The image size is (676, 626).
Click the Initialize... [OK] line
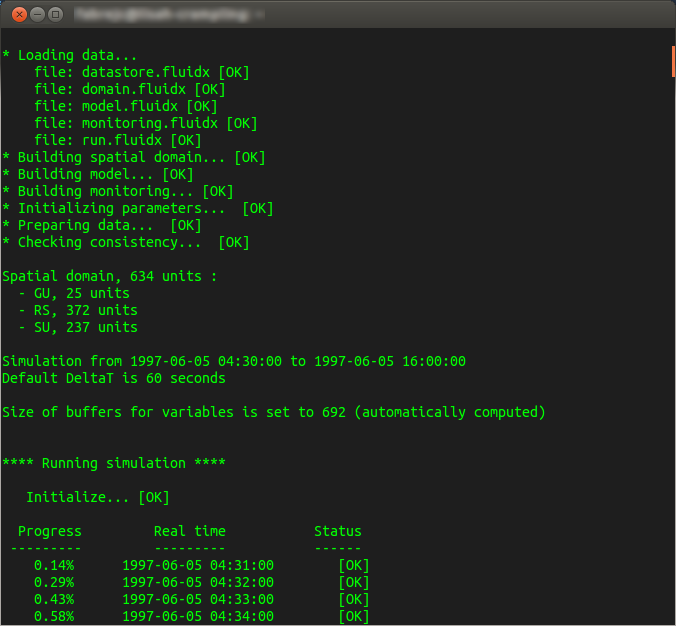click(98, 497)
